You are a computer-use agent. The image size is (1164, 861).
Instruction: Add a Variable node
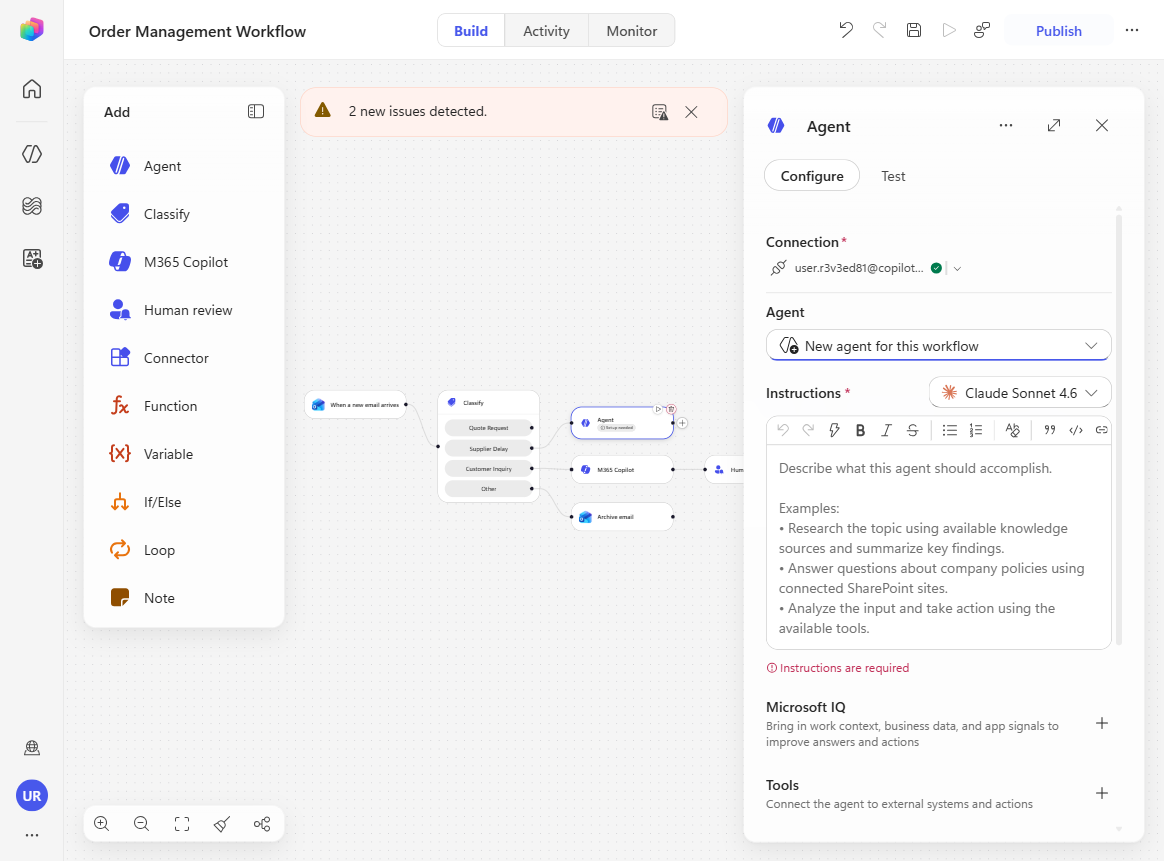183,454
